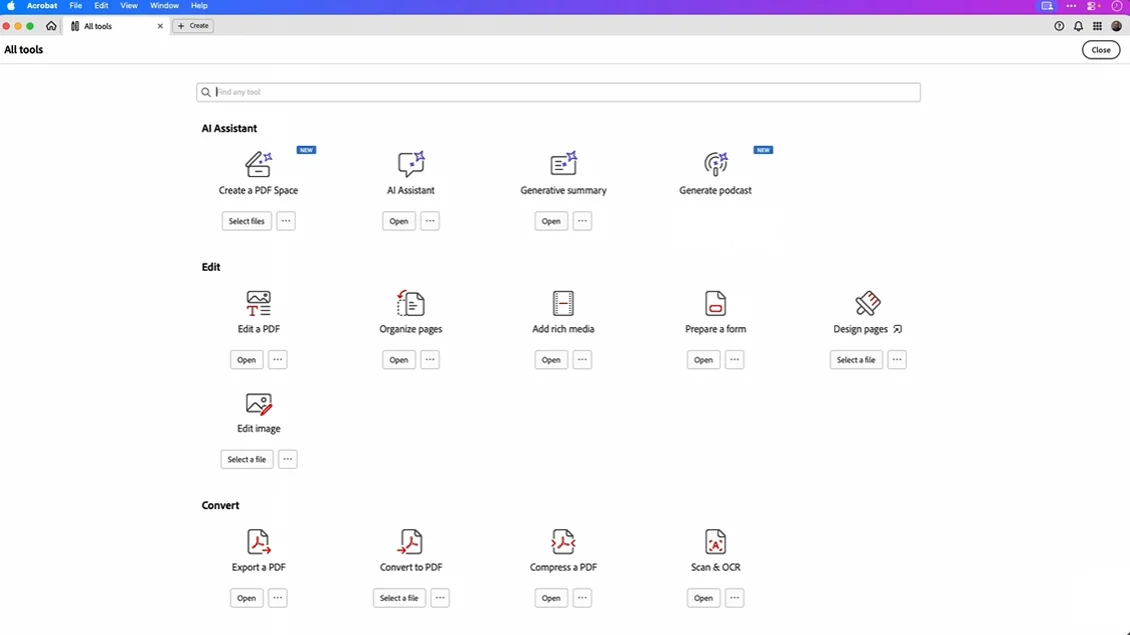
Task: Open the View menu
Action: coord(129,6)
